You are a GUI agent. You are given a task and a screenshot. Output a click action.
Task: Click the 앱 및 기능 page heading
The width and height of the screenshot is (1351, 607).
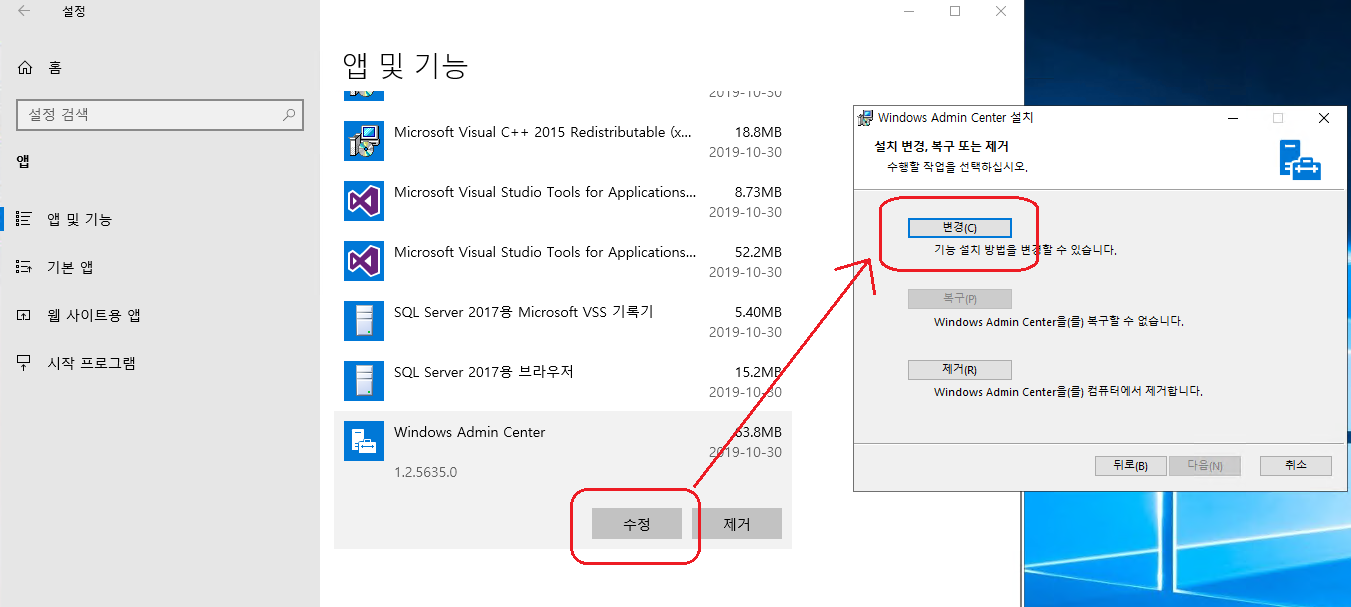406,66
